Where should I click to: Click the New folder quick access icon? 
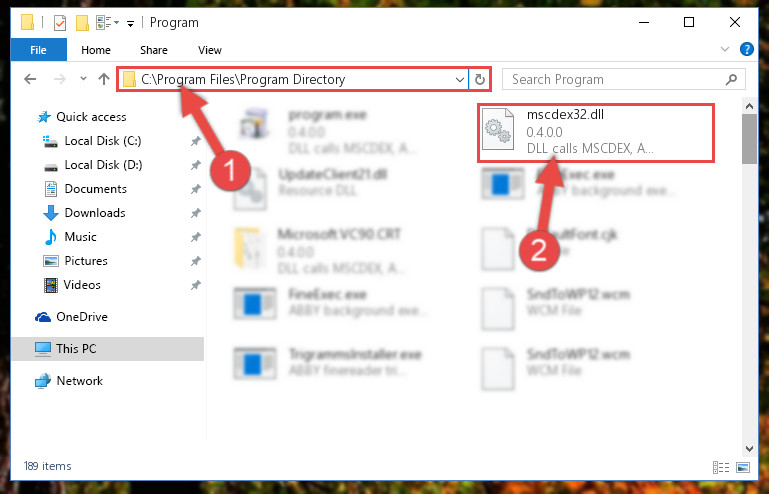[82, 23]
